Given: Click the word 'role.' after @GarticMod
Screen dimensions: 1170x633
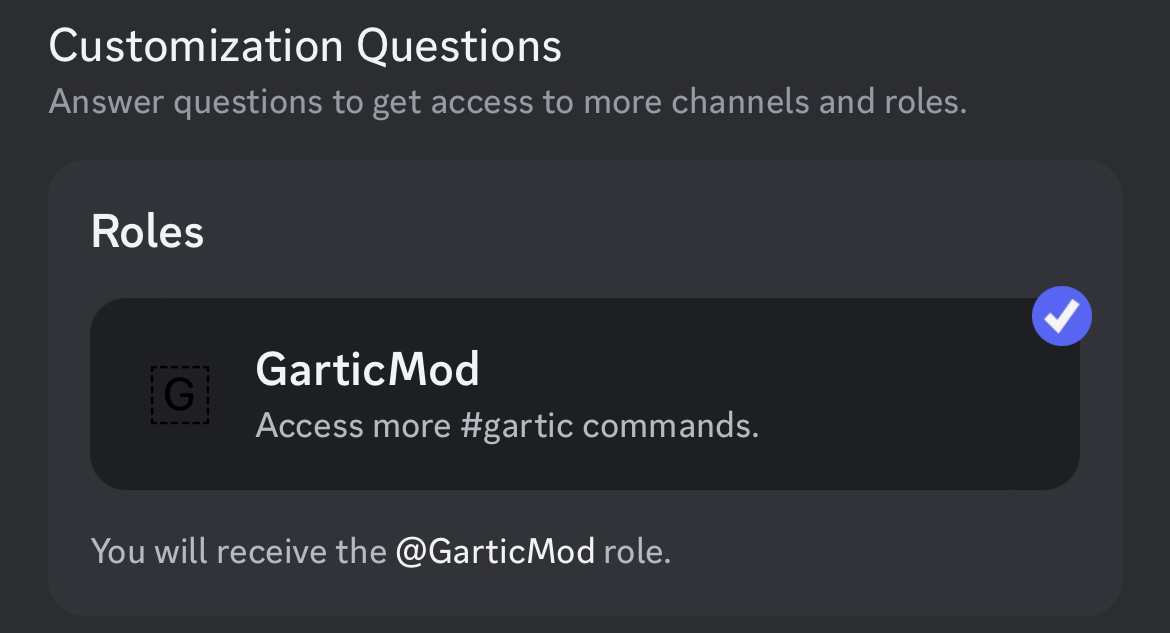Looking at the screenshot, I should pos(637,551).
